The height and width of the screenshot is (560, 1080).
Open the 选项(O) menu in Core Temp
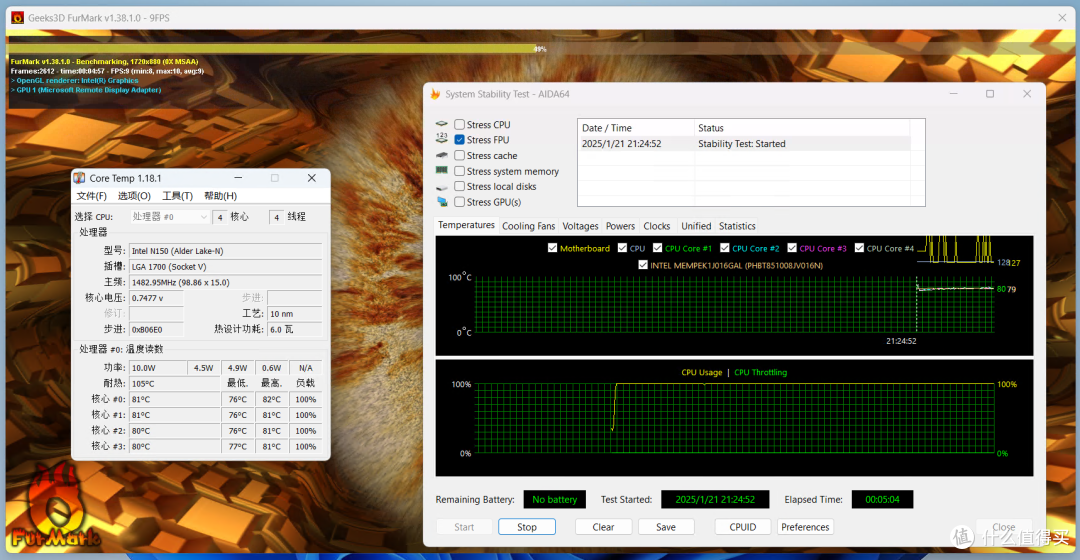pos(134,196)
